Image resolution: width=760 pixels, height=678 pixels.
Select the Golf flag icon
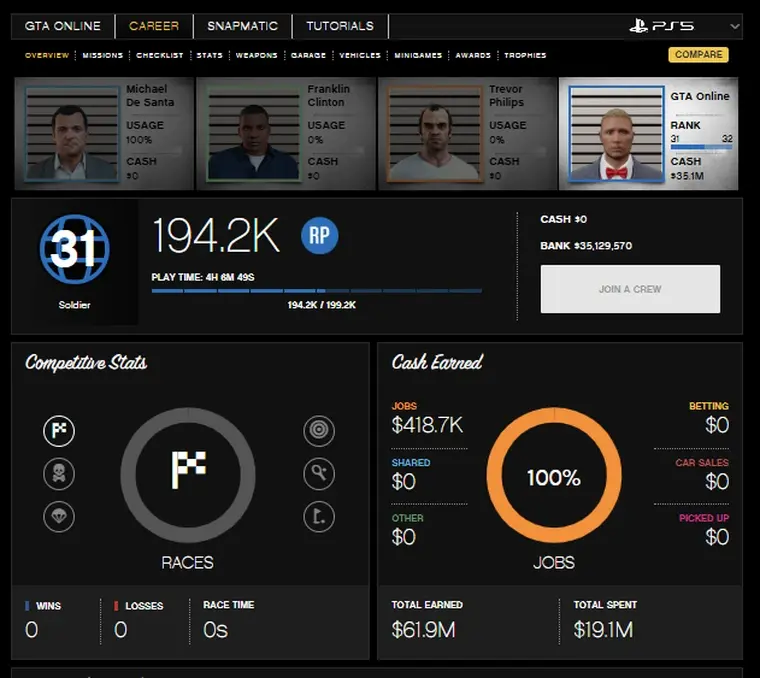pyautogui.click(x=319, y=516)
